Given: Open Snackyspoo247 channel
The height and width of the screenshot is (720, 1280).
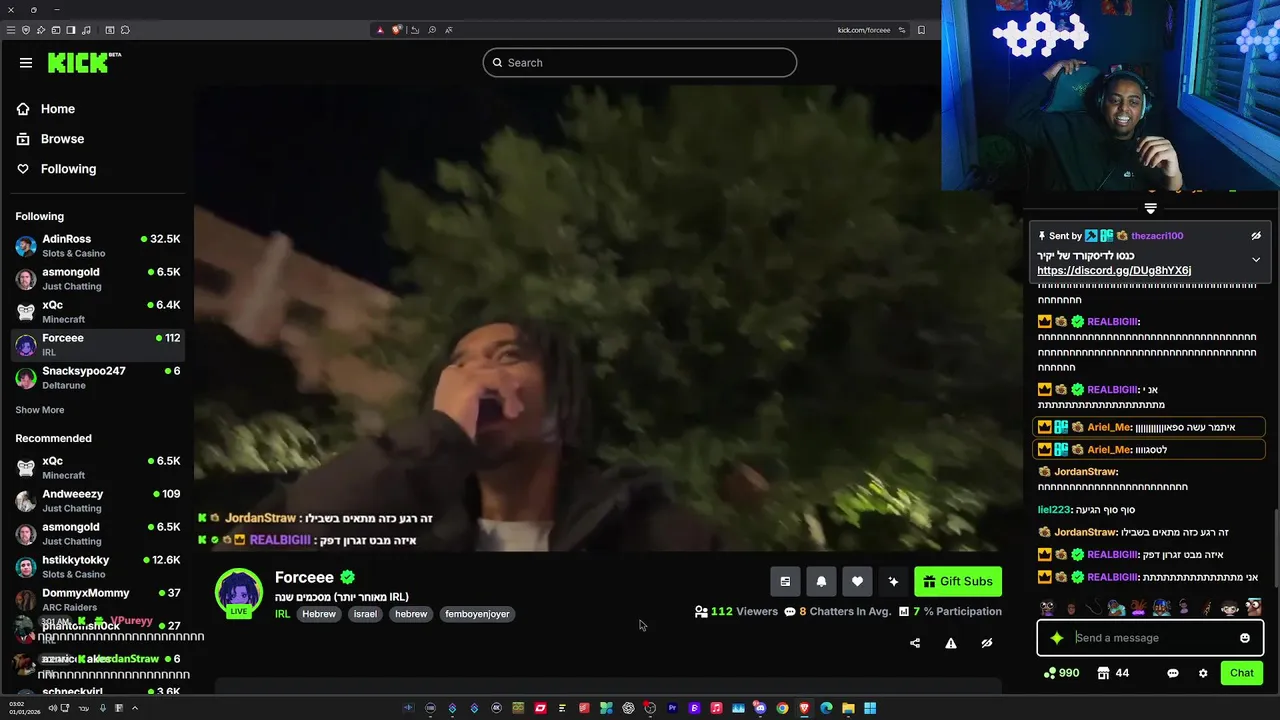Looking at the screenshot, I should tap(98, 378).
